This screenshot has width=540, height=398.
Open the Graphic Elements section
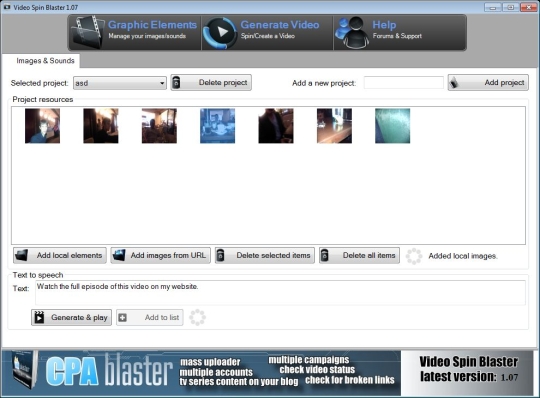[x=135, y=32]
